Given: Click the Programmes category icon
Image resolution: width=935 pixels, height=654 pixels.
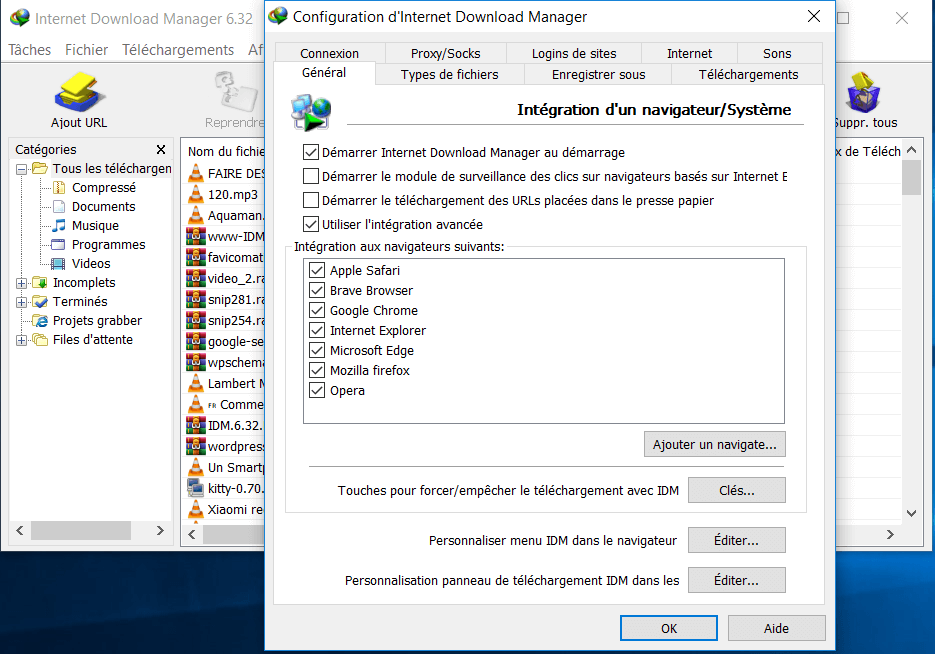Looking at the screenshot, I should point(58,244).
